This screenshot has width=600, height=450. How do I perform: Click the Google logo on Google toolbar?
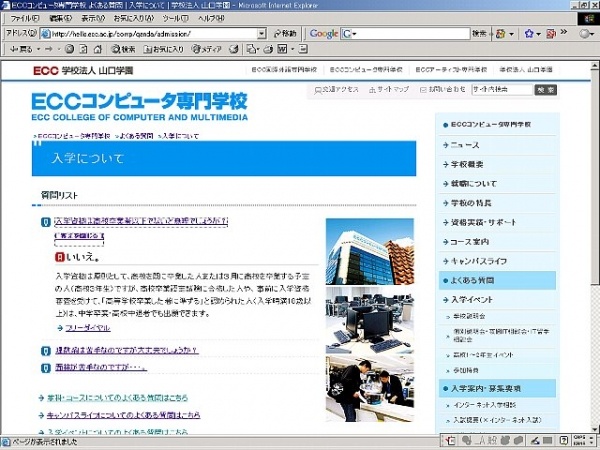[x=324, y=34]
